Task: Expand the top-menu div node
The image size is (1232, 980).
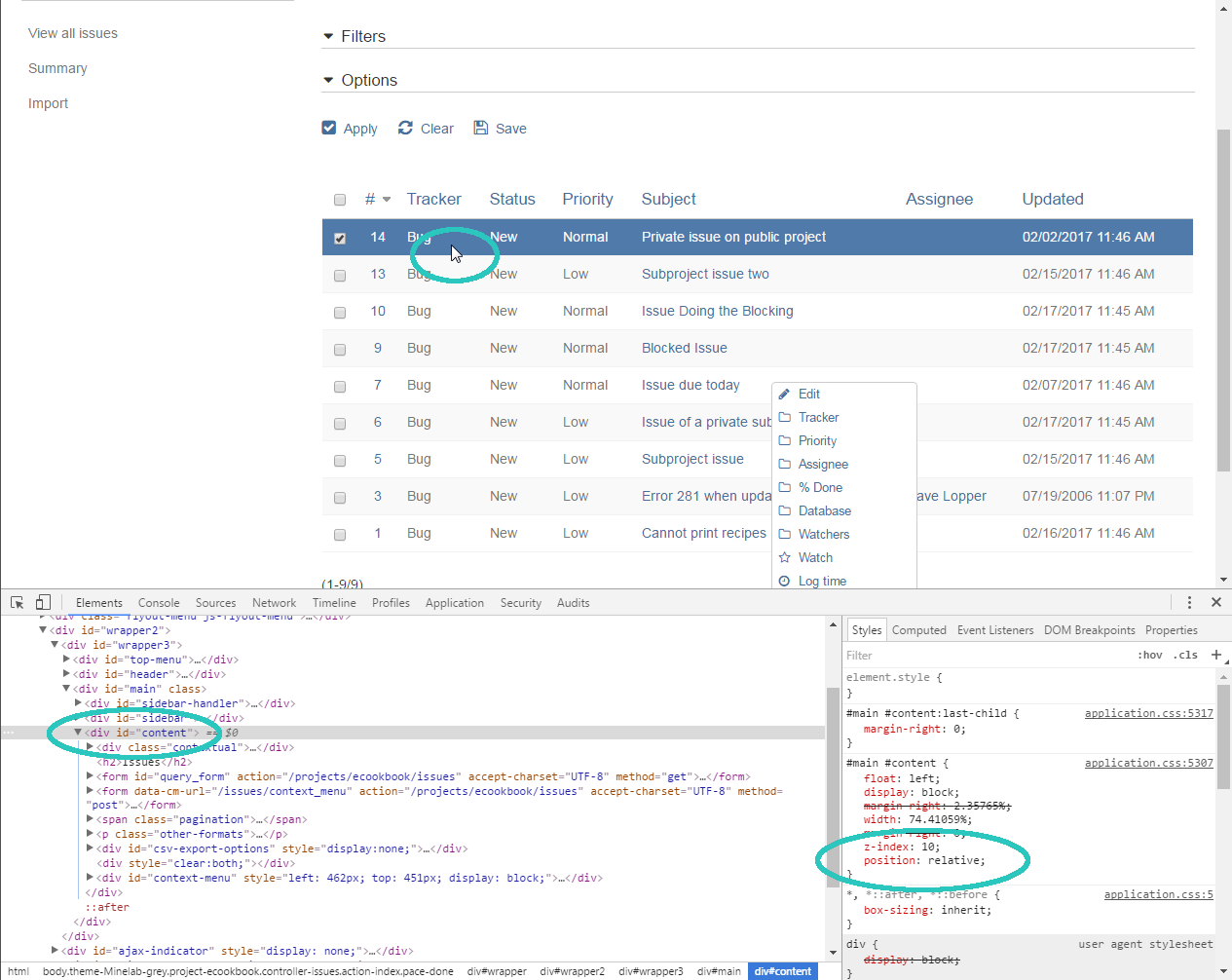Action: point(66,660)
